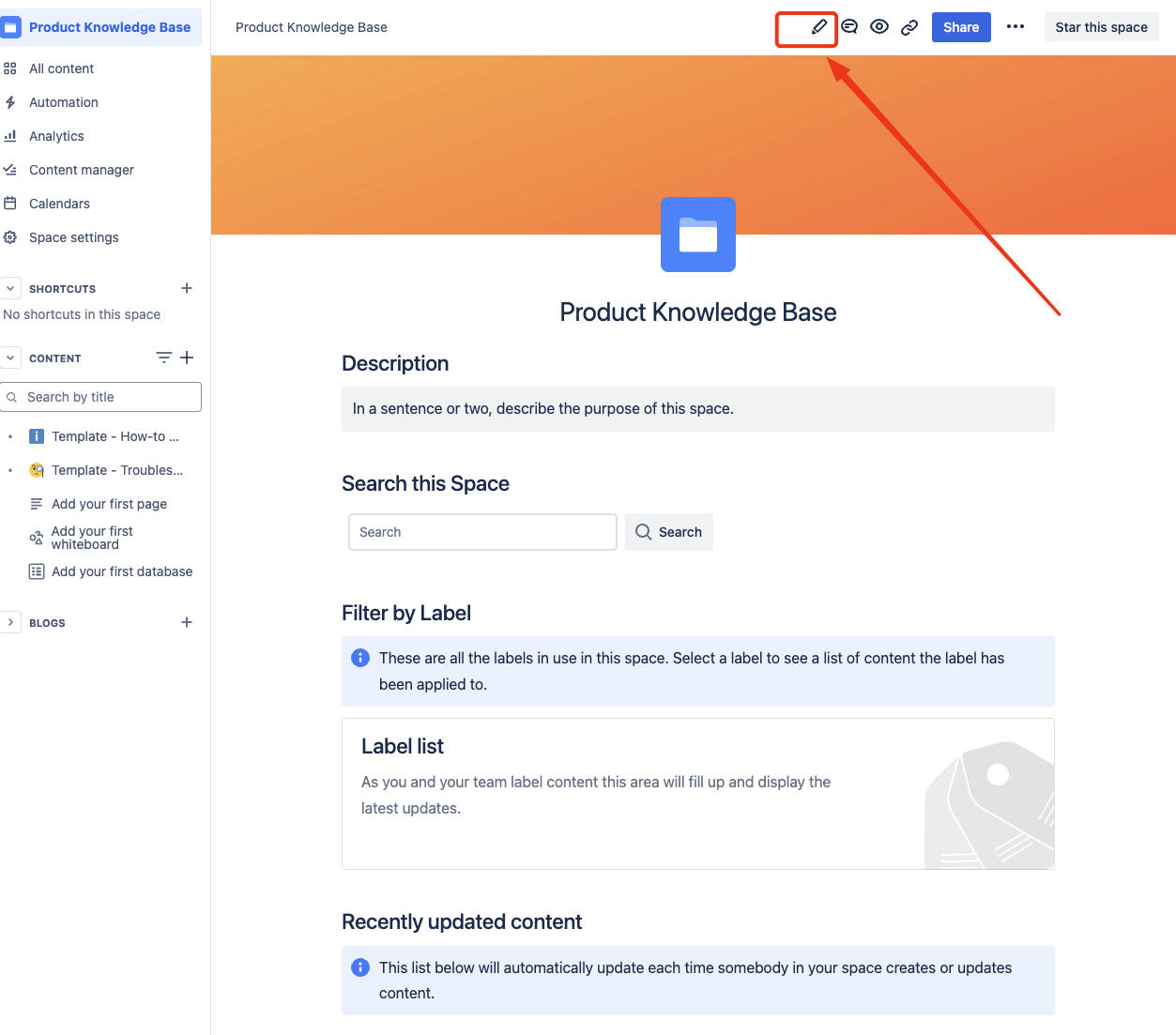Open the more actions ellipsis menu
The image size is (1176, 1035).
click(x=1015, y=26)
